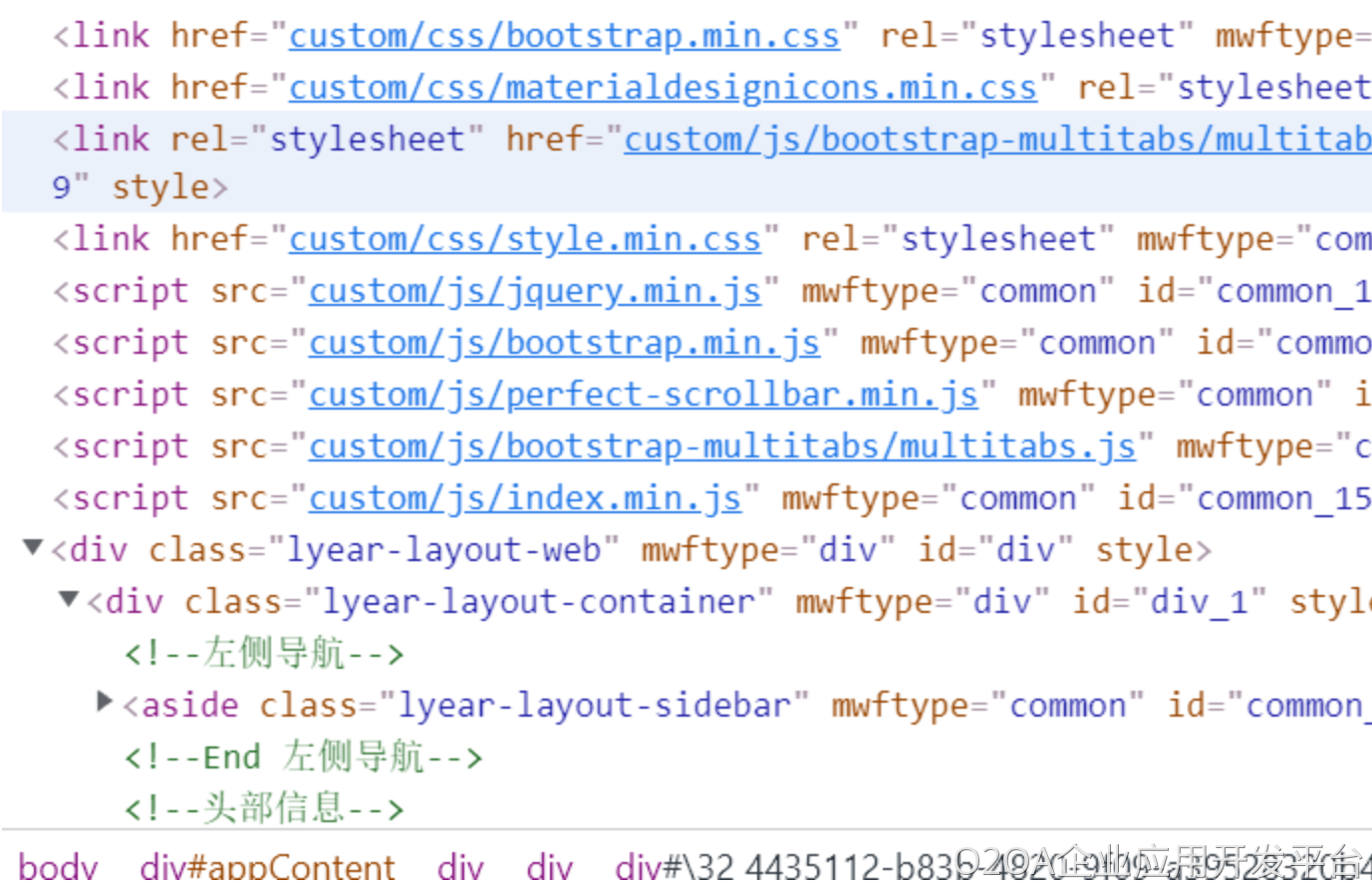Select the 头部信息 comment node
This screenshot has width=1372, height=888.
pos(264,809)
